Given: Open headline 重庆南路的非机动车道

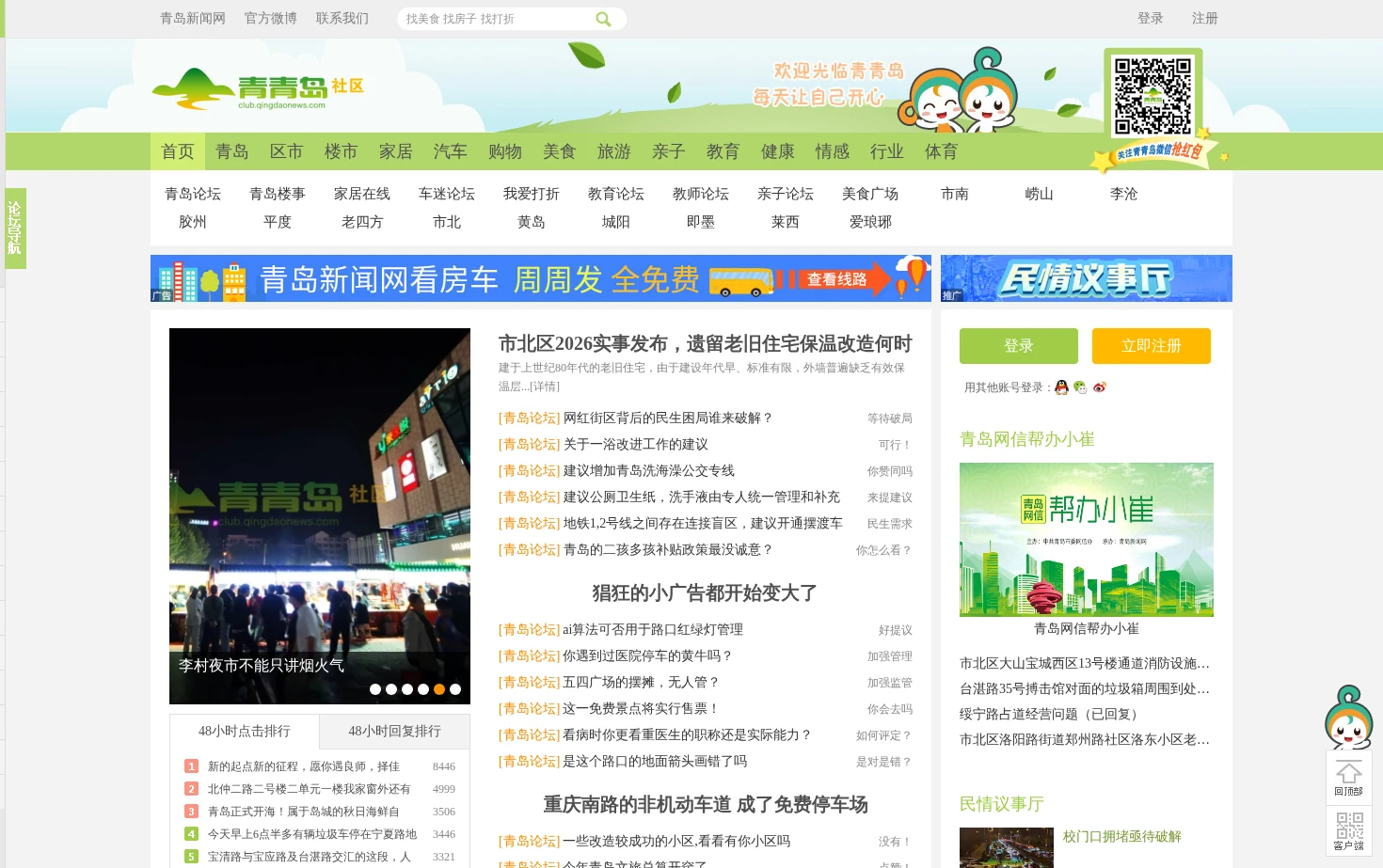Looking at the screenshot, I should tap(706, 804).
